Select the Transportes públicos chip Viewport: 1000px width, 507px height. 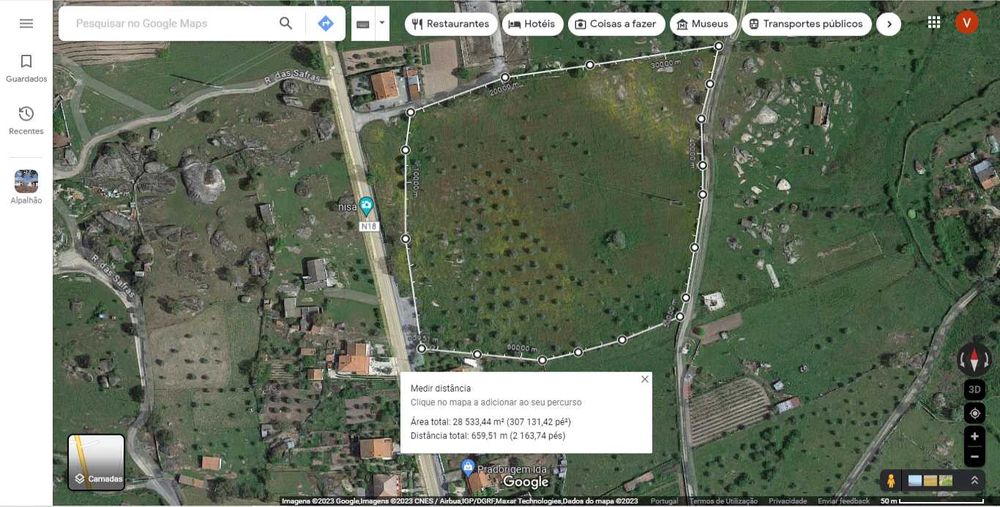[806, 24]
